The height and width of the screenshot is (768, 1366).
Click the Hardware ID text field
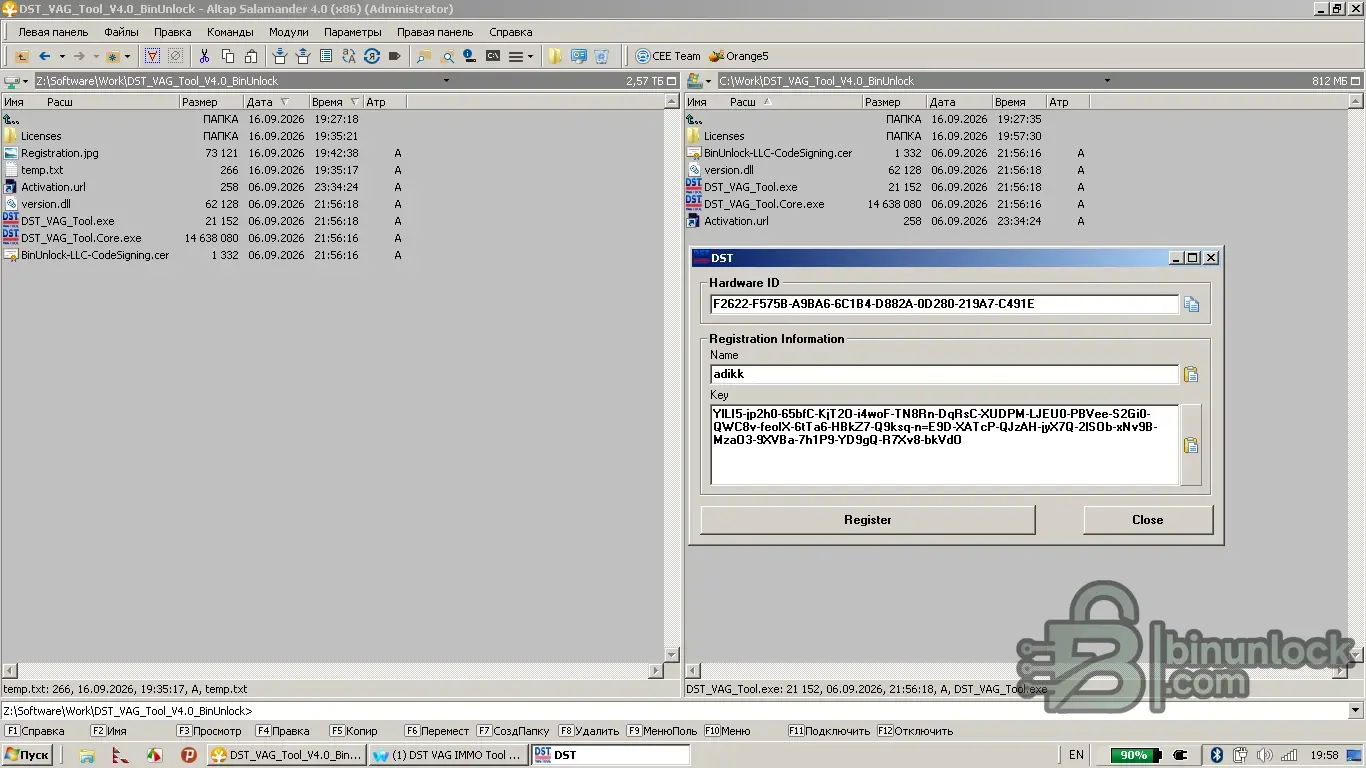pos(944,304)
